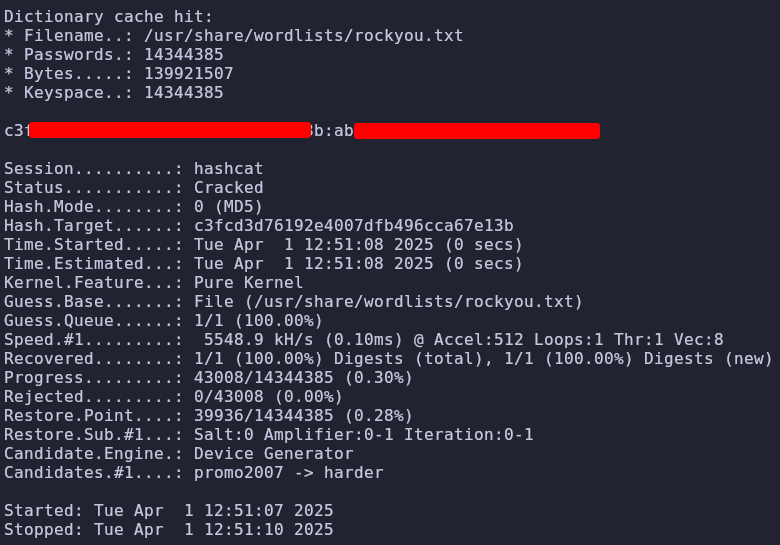The height and width of the screenshot is (545, 780).
Task: Click the Status Cracked text
Action: coord(228,187)
